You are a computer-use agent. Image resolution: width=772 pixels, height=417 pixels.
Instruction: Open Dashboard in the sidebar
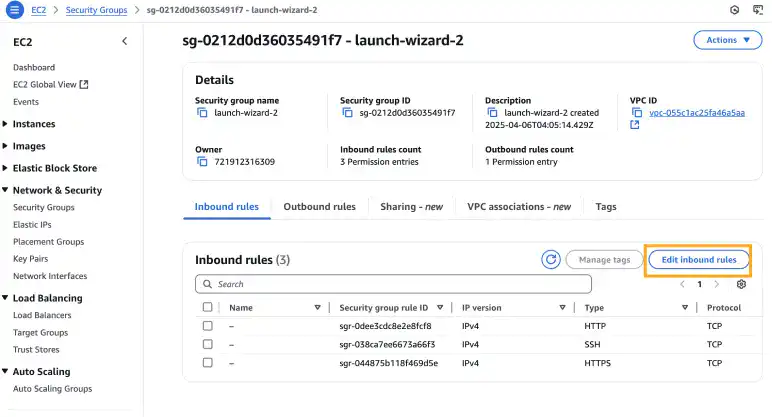(x=34, y=67)
